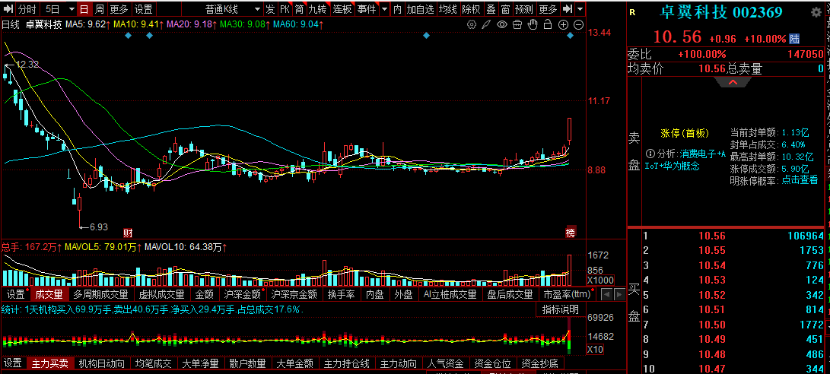Click the print-box icon above chart
The image size is (830, 374).
[x=518, y=25]
